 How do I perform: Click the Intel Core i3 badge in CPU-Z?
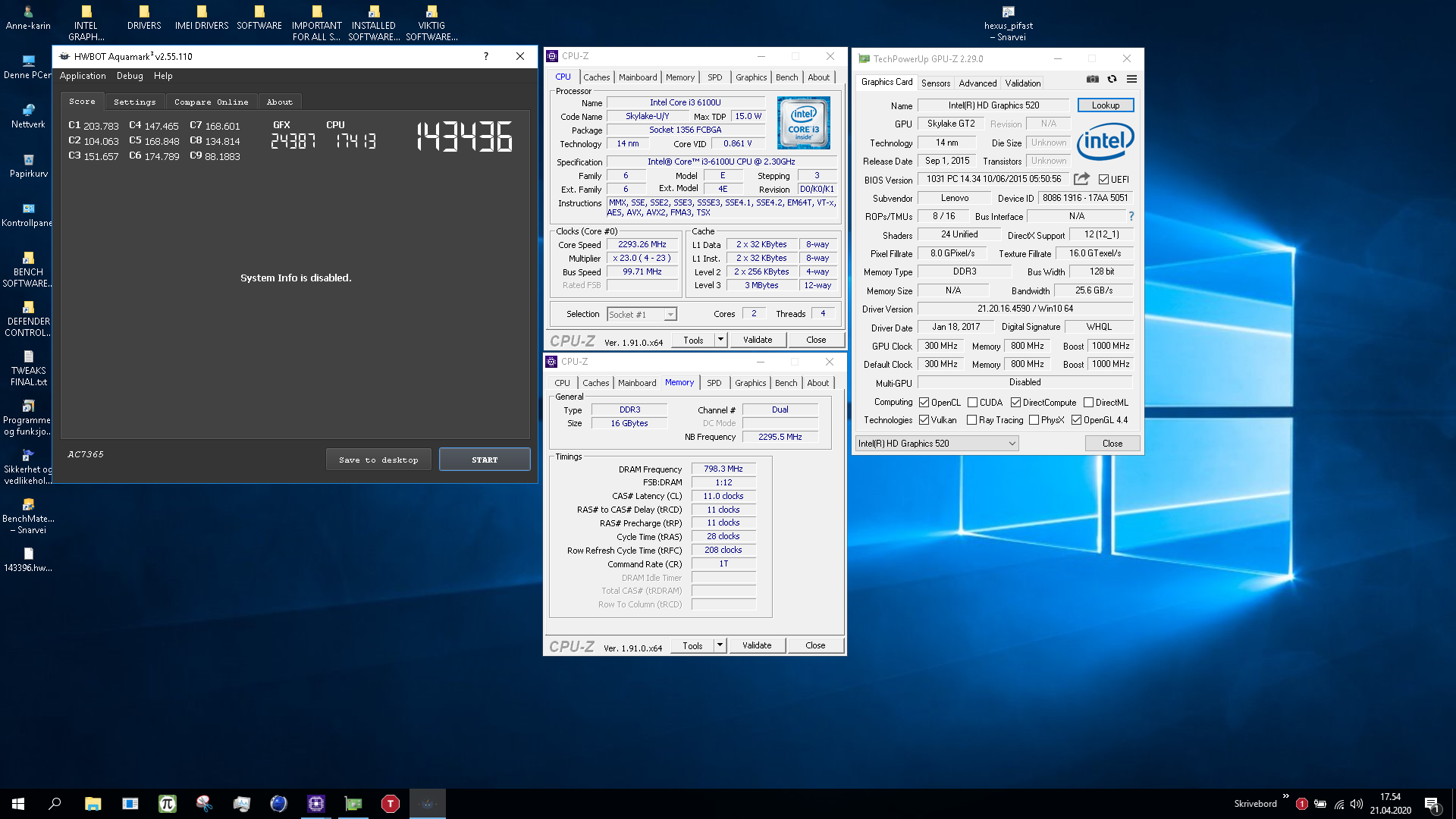pyautogui.click(x=803, y=123)
